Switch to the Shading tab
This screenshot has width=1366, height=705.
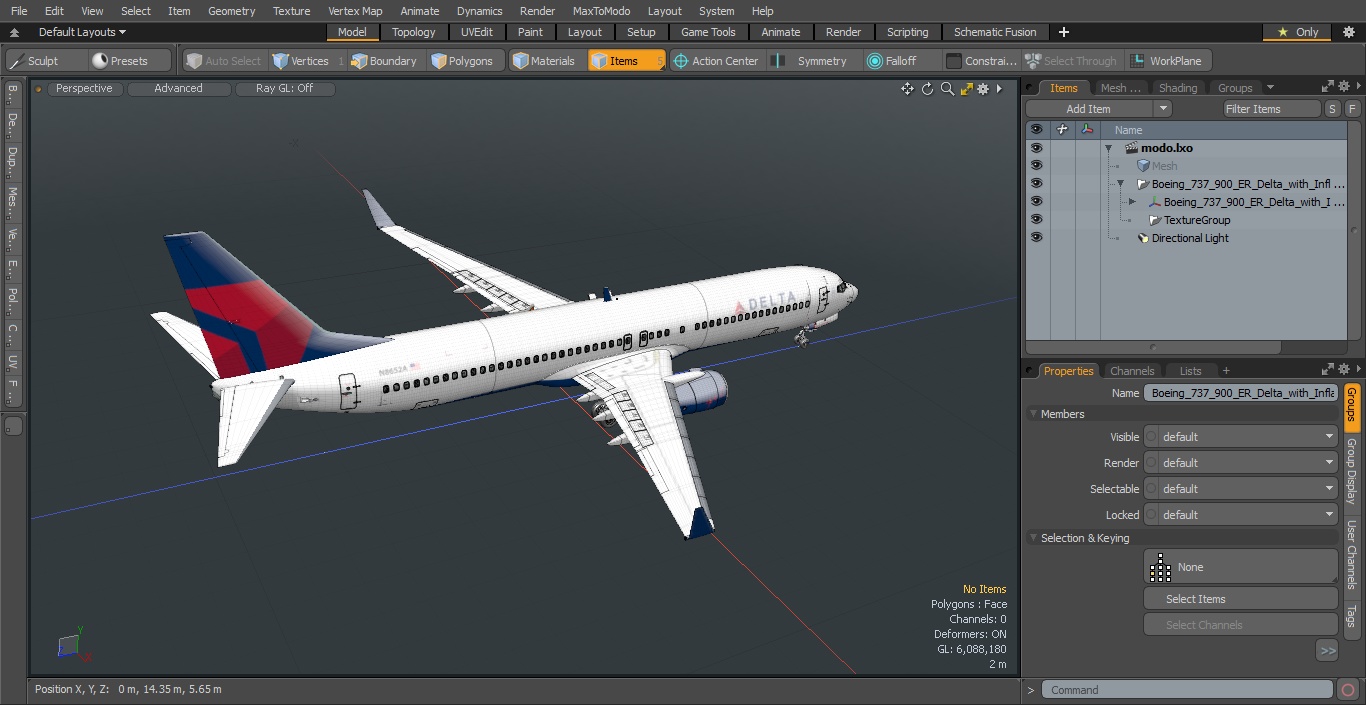1178,88
